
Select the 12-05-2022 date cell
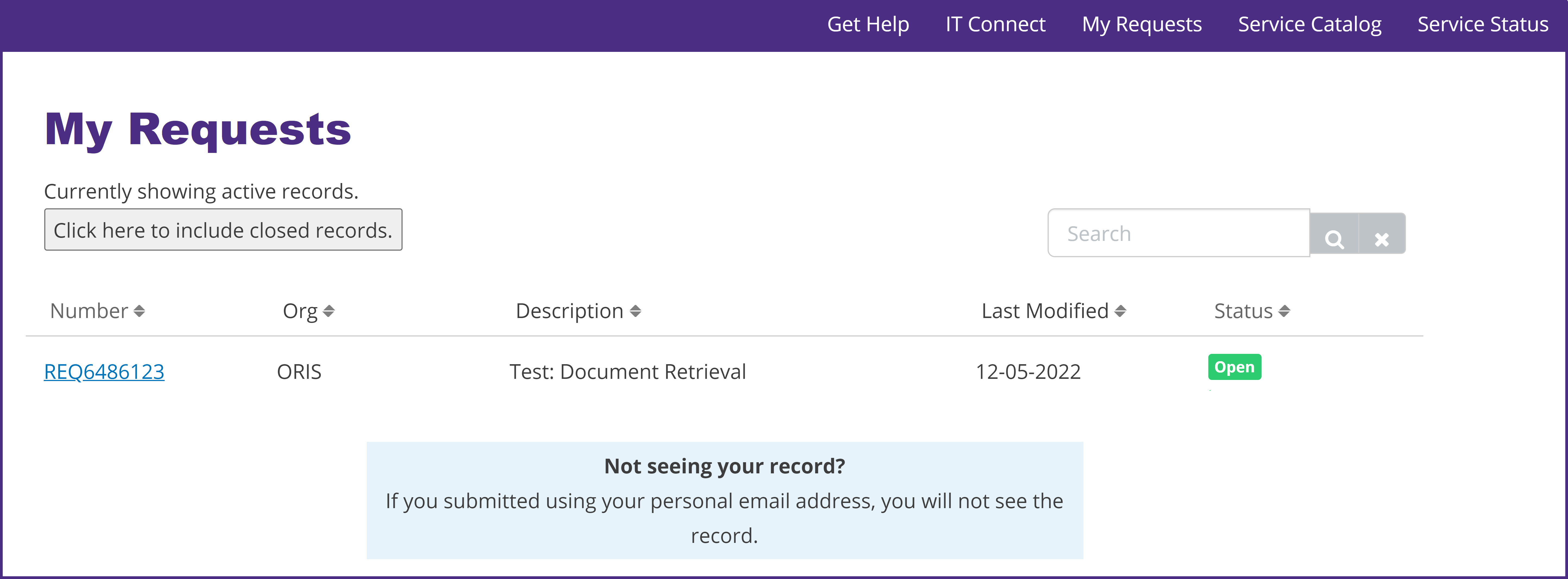pos(1028,372)
